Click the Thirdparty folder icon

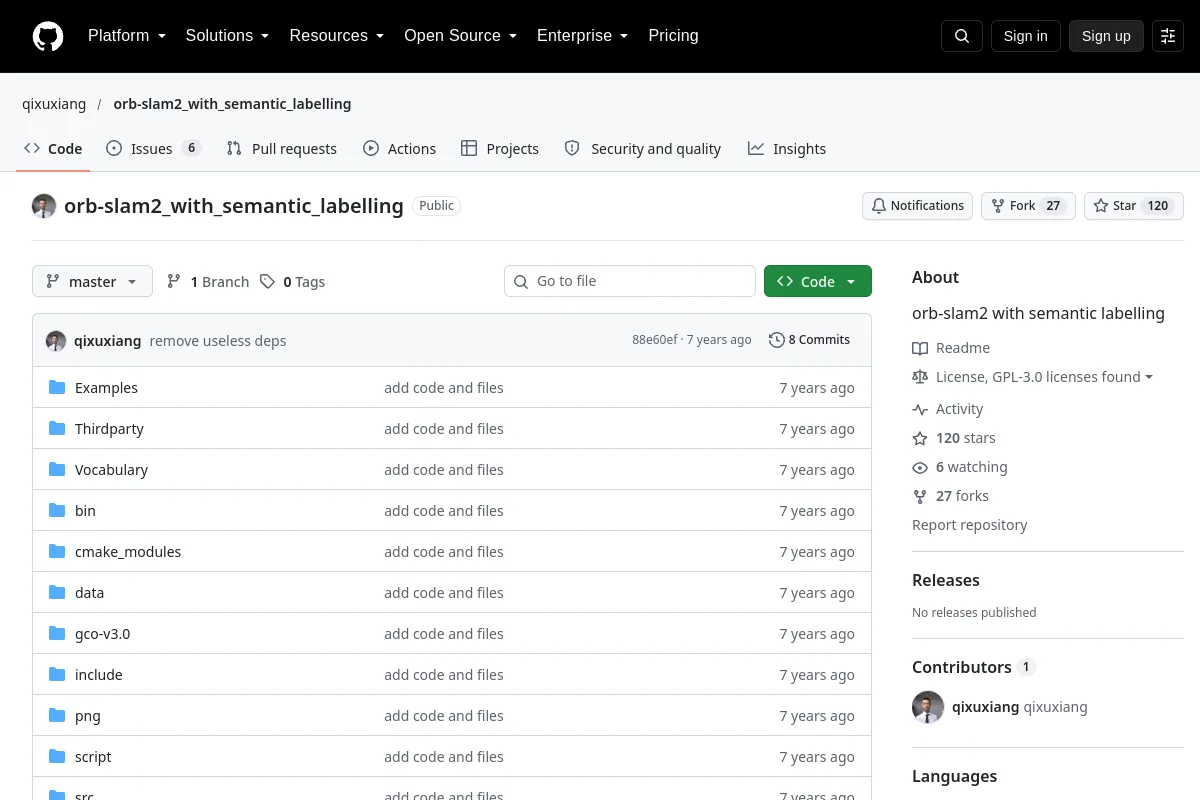pos(57,429)
